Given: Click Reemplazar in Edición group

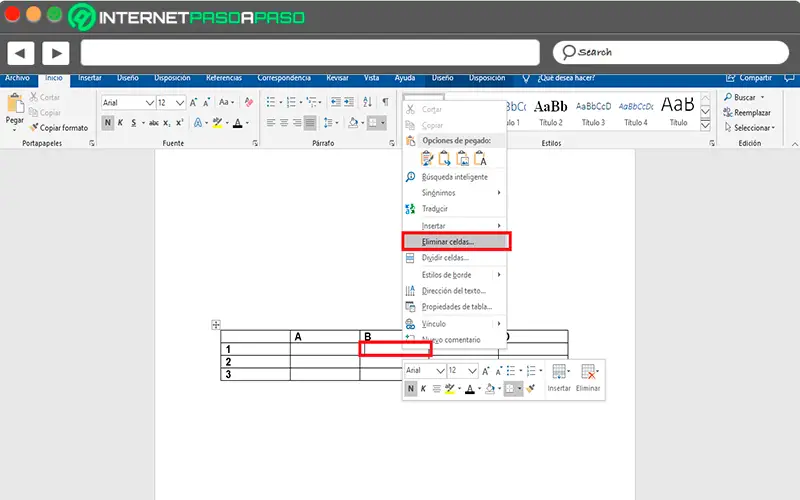Looking at the screenshot, I should (747, 112).
